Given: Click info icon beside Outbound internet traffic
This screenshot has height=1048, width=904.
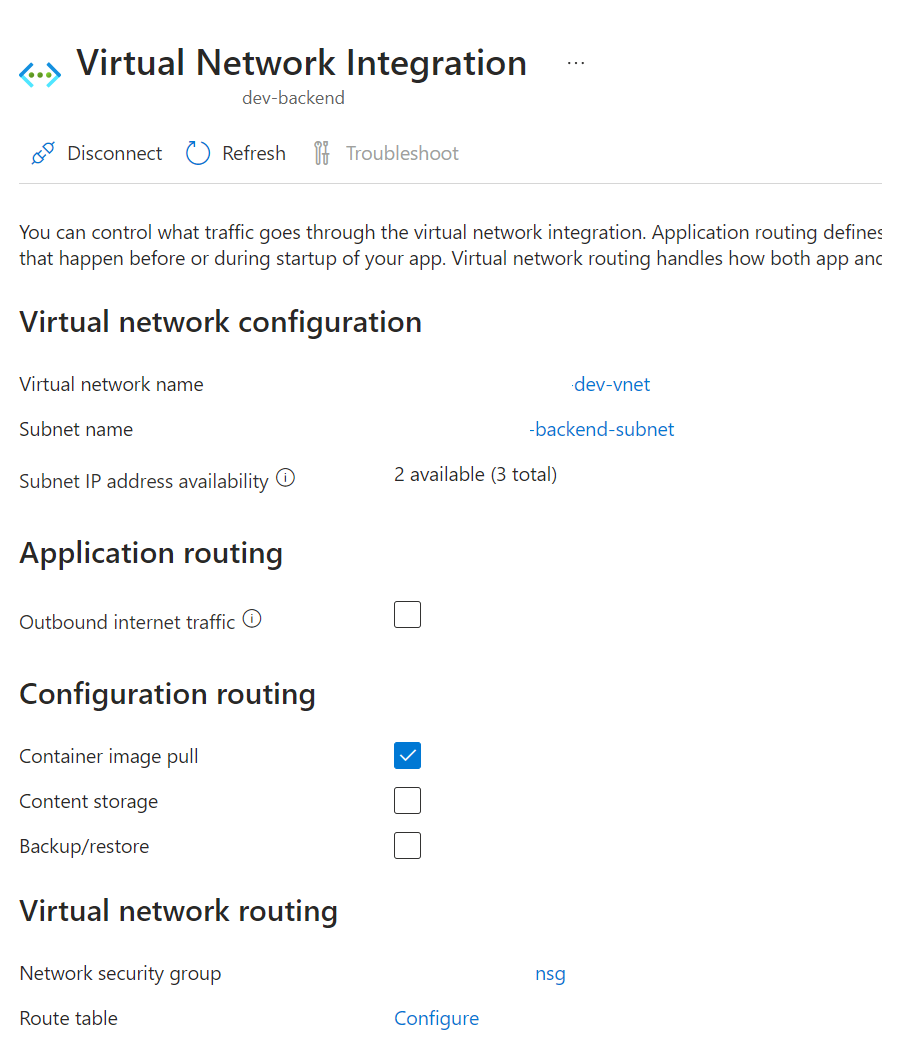Looking at the screenshot, I should pyautogui.click(x=252, y=619).
